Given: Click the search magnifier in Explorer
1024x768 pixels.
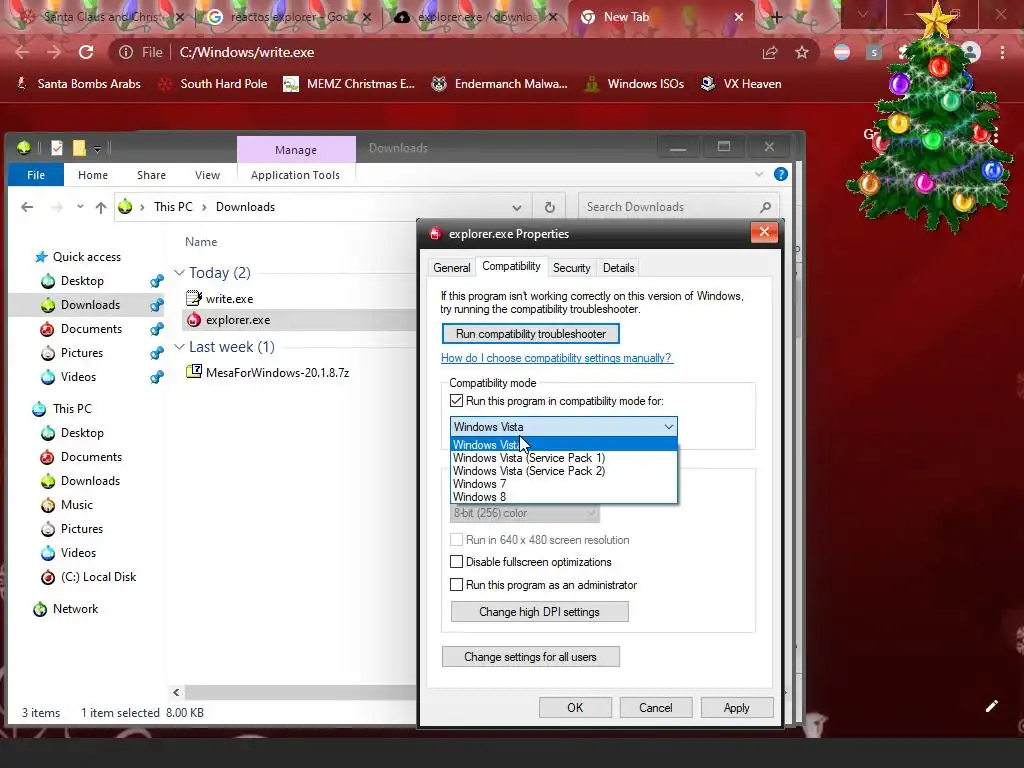Looking at the screenshot, I should 765,207.
